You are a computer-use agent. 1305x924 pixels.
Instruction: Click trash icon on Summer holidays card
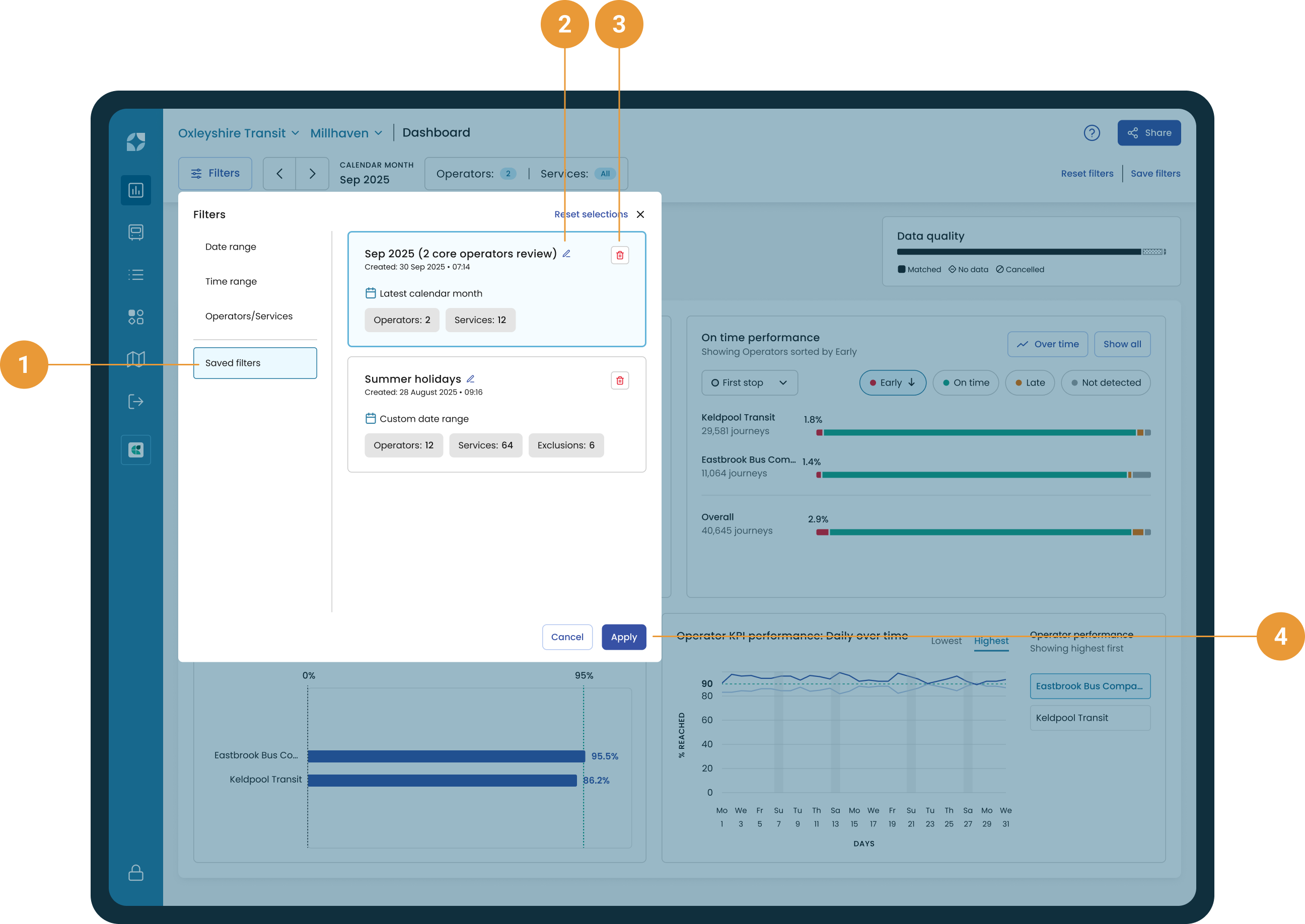click(x=620, y=380)
